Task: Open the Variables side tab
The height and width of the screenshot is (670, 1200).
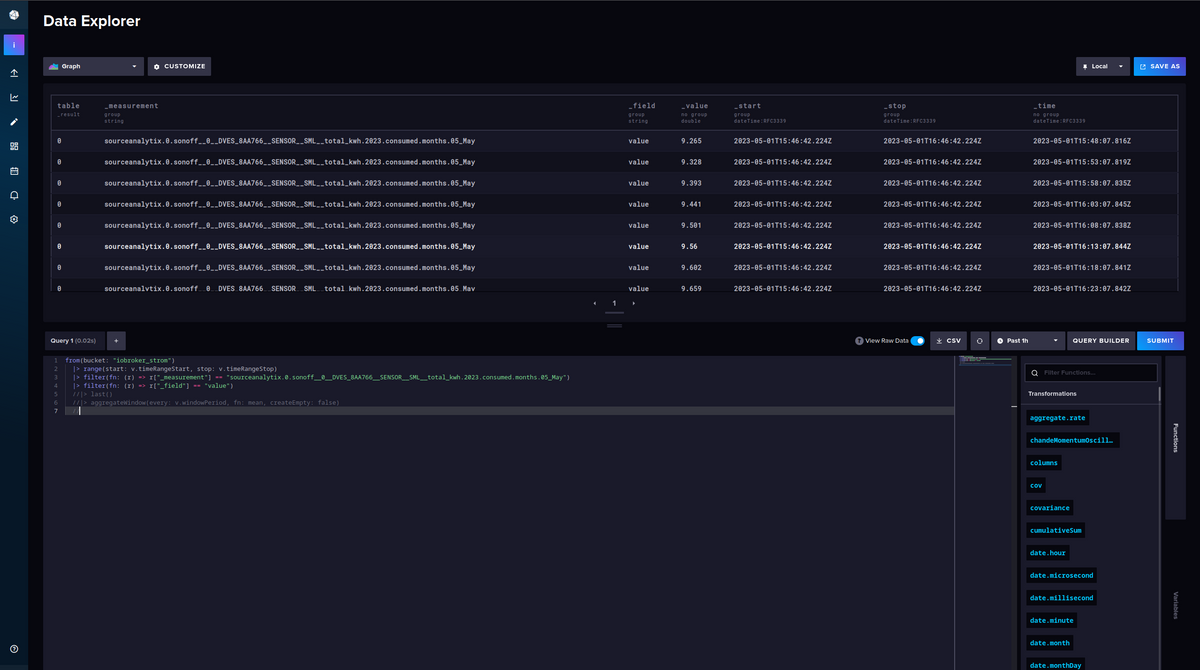Action: [x=1175, y=604]
